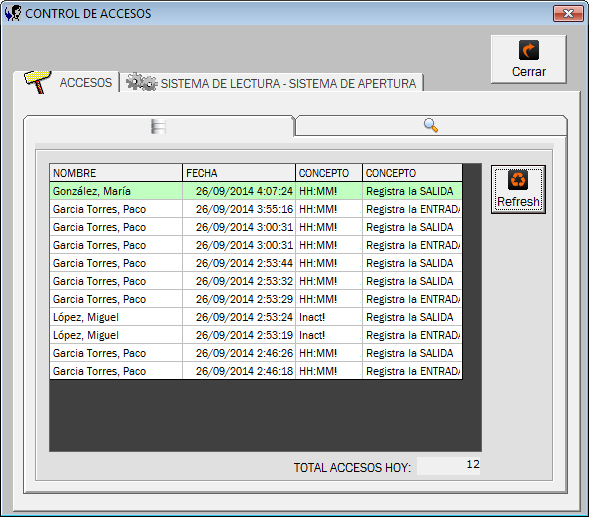Screen dimensions: 589x517
Task: Open the magnifying glass search tab
Action: (431, 125)
